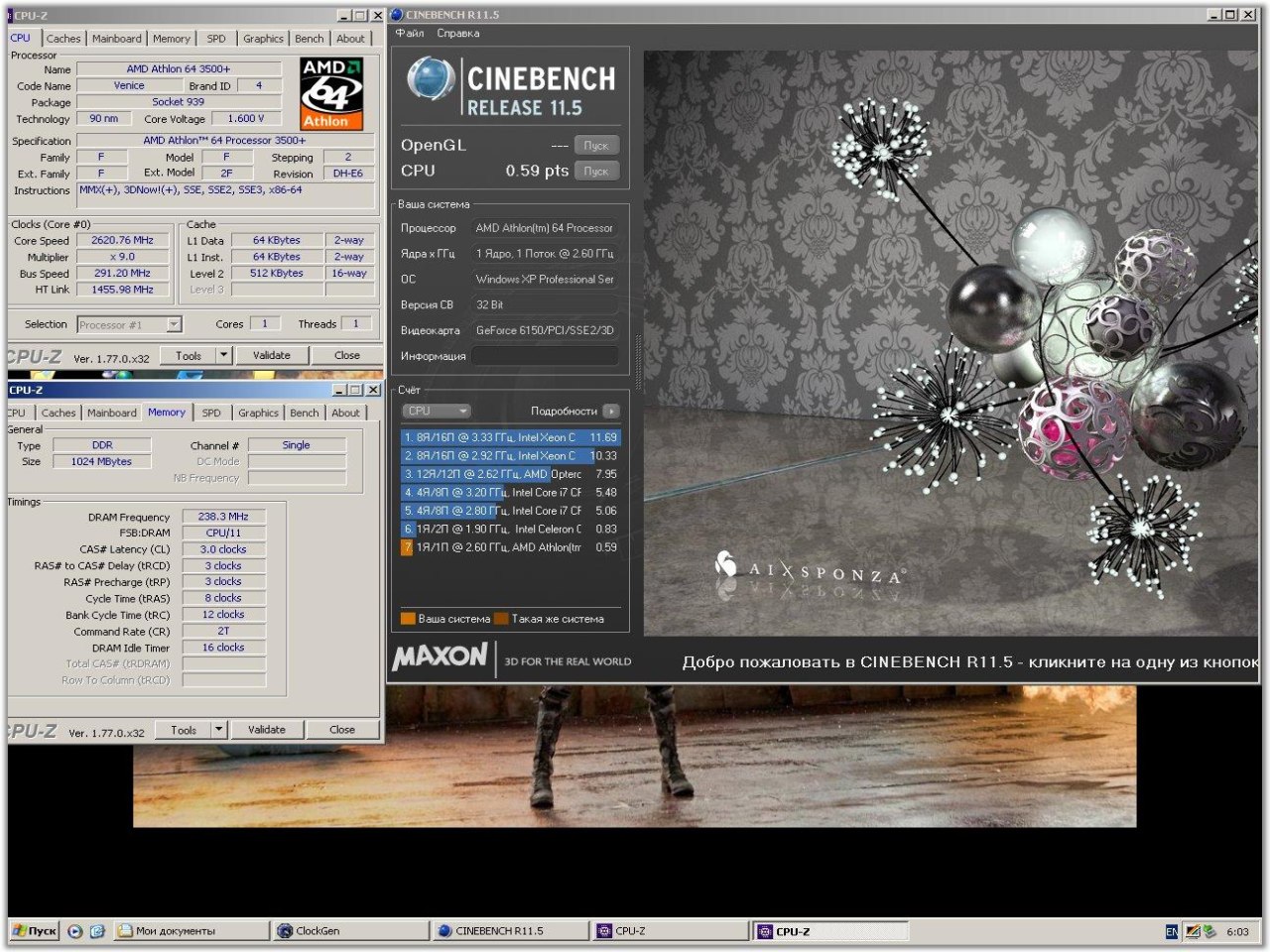Expand Tools dropdown arrow in top CPU-Z window
This screenshot has height=952, width=1270.
(223, 355)
